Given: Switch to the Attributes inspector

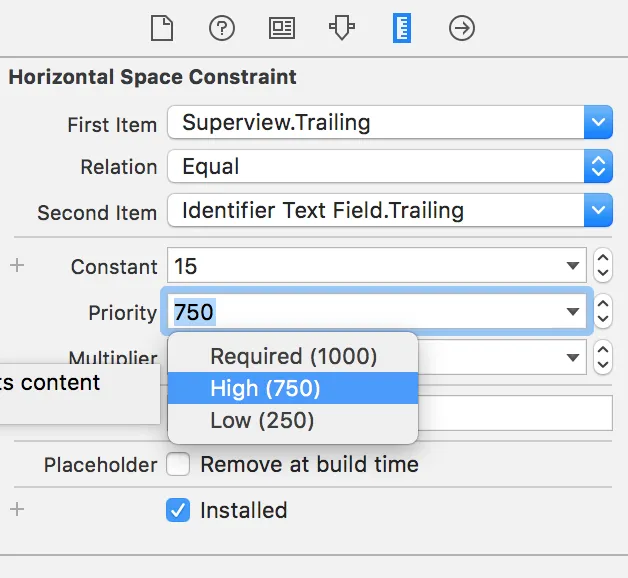Looking at the screenshot, I should click(342, 28).
